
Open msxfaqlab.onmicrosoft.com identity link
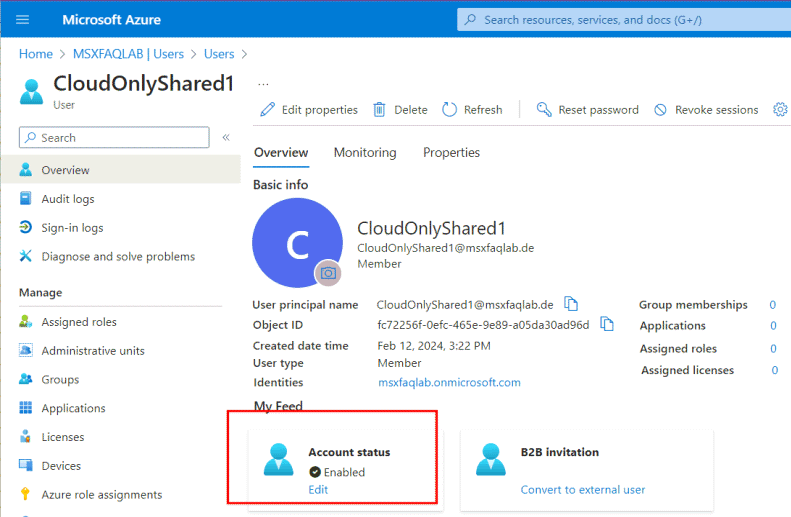(449, 382)
